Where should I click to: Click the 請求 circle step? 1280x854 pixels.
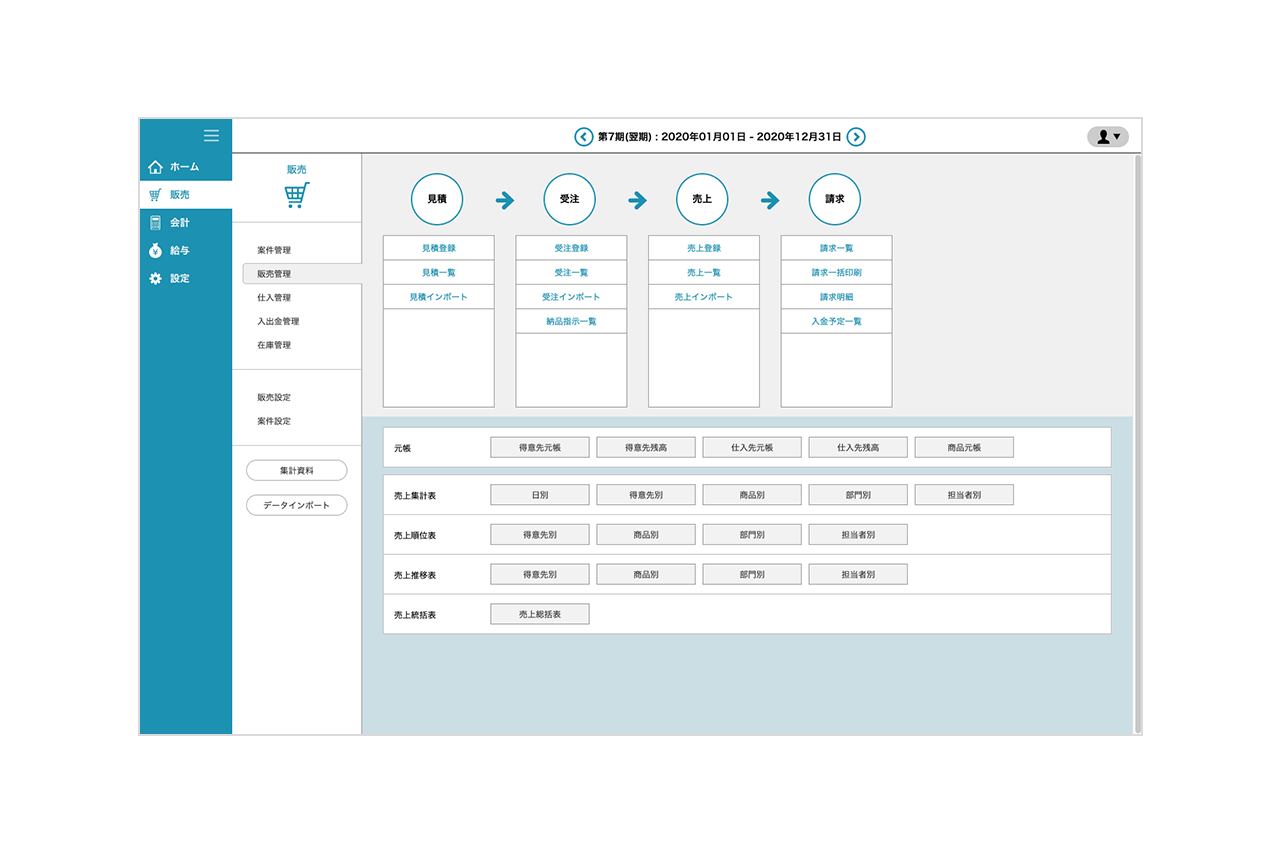835,200
